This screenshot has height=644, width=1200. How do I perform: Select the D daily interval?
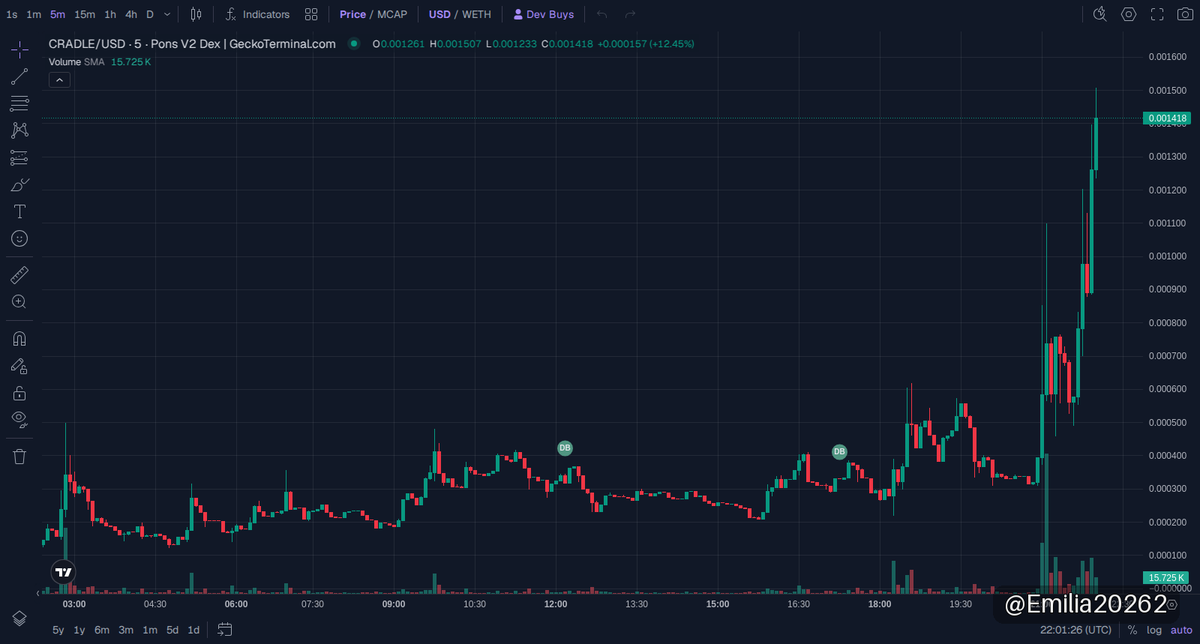coord(150,15)
